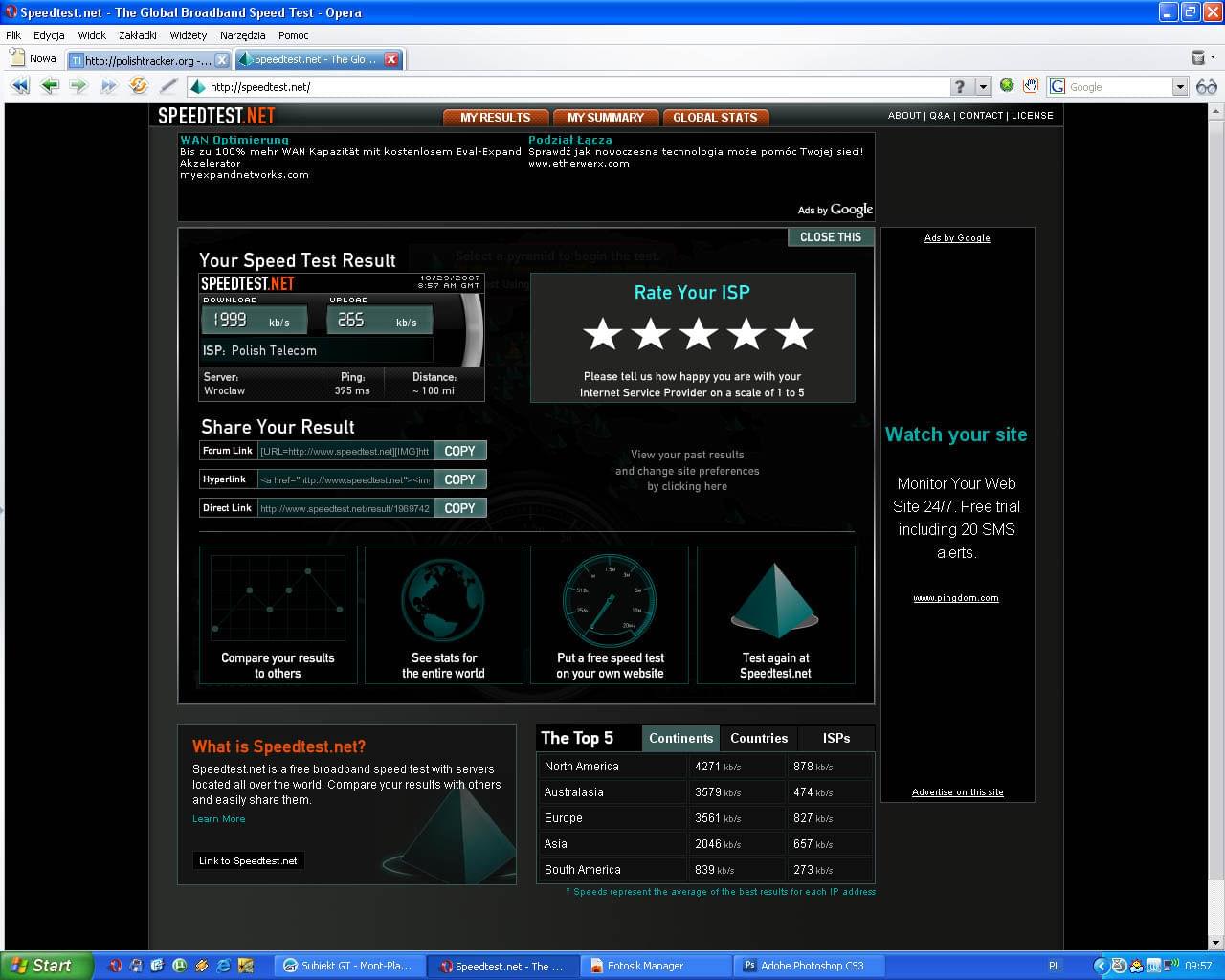Open the Windows Start menu

point(47,966)
